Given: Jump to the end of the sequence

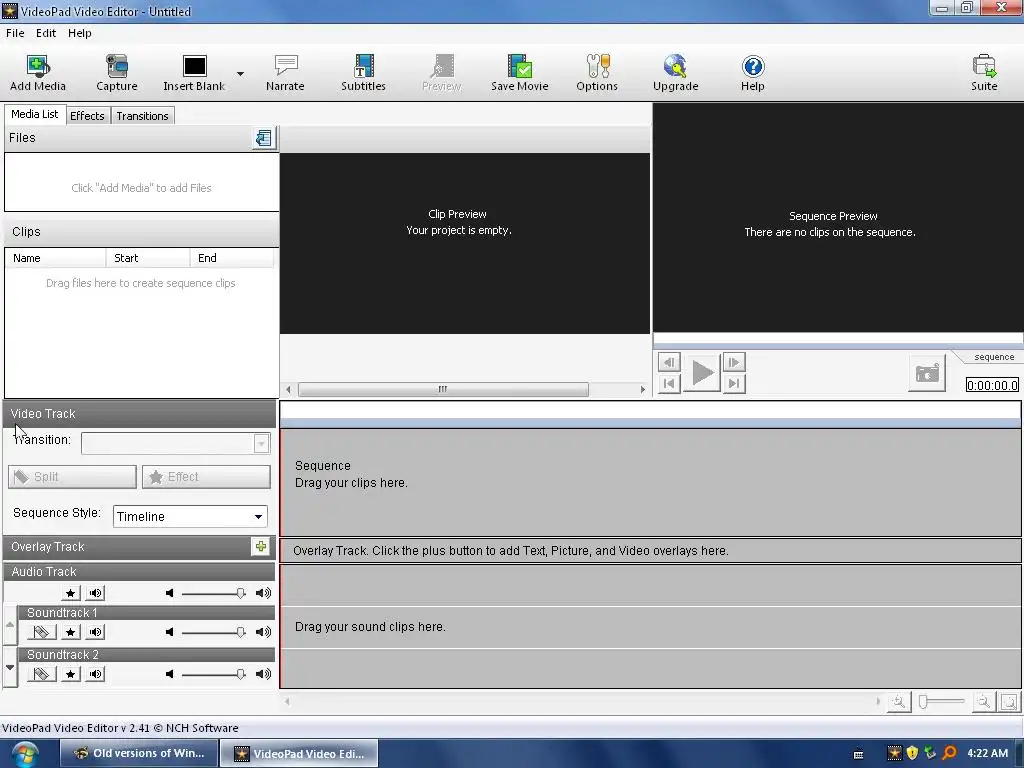Looking at the screenshot, I should 734,383.
